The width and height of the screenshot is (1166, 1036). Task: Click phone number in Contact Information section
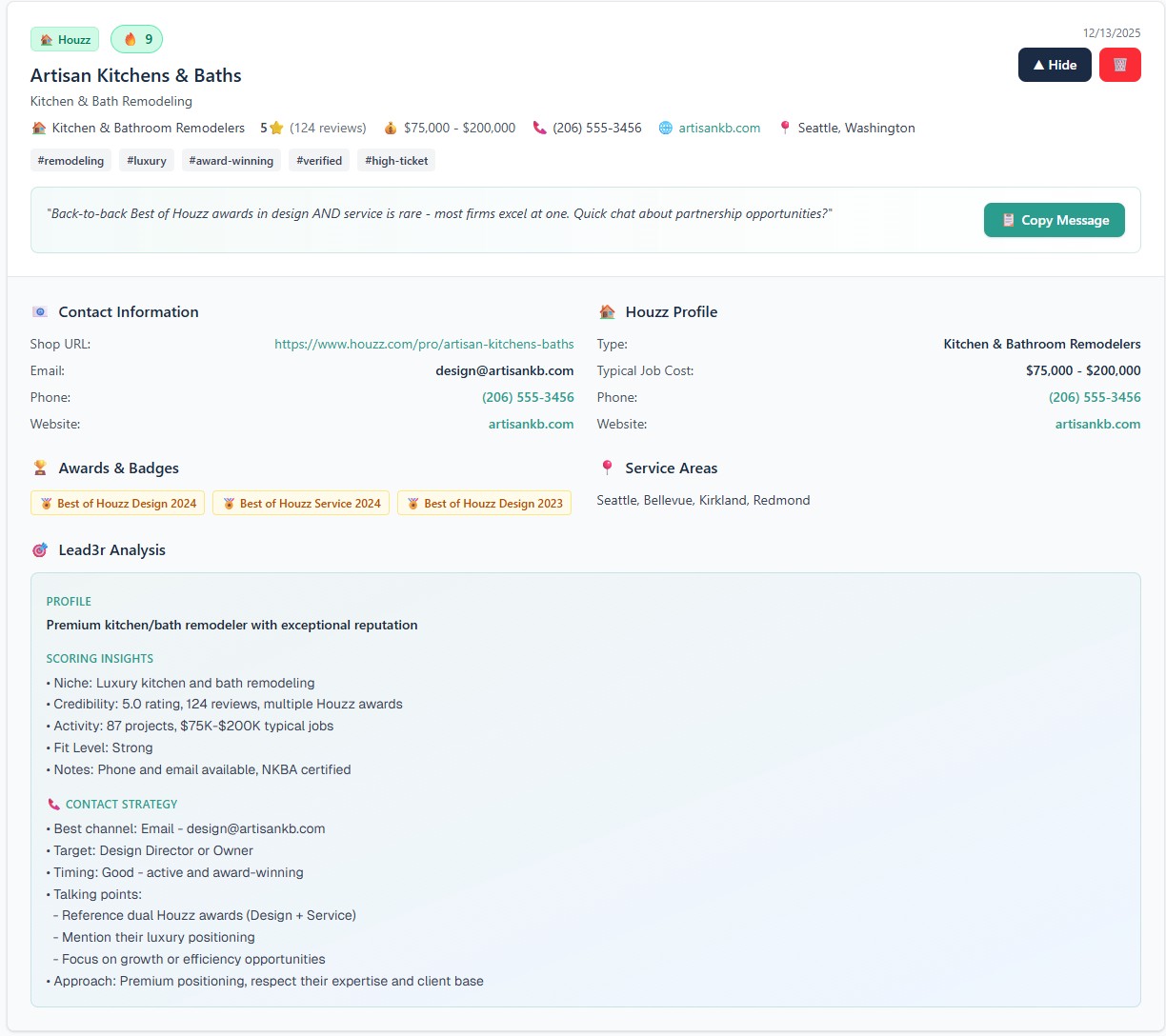(x=528, y=397)
